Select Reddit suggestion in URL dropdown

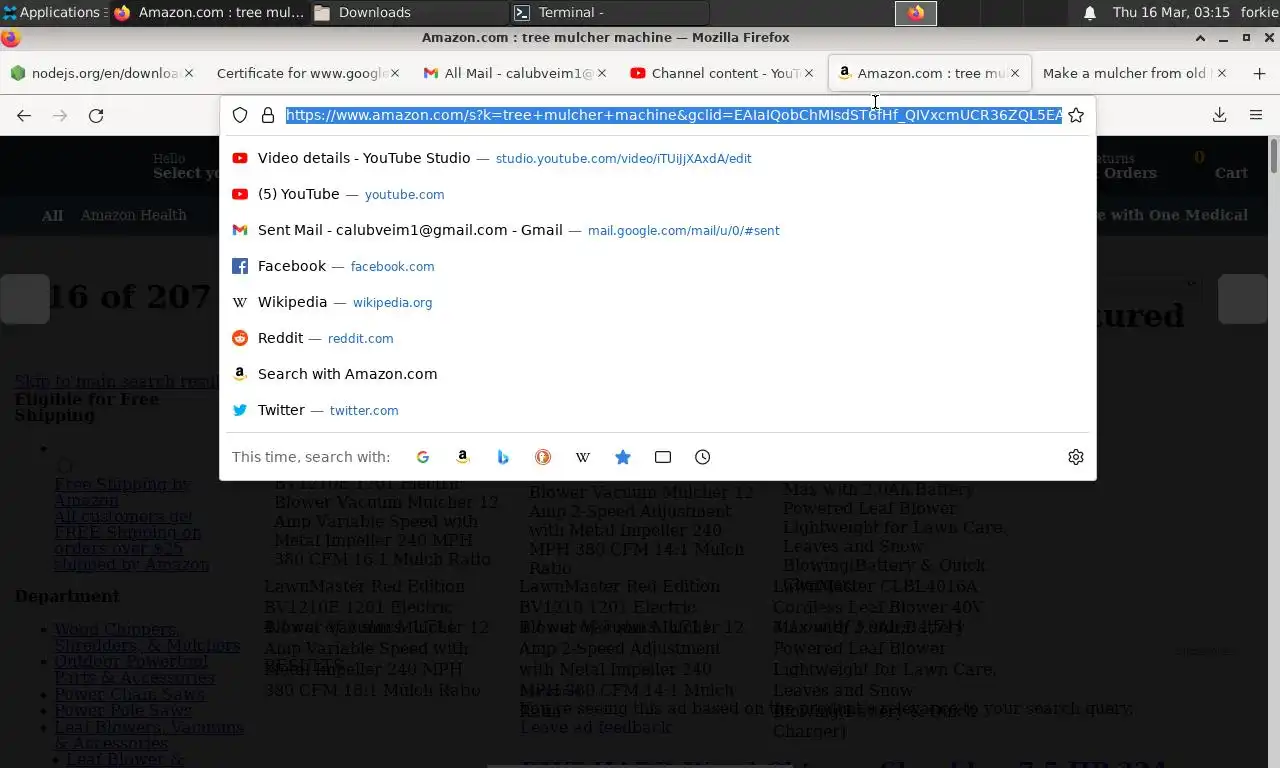point(658,338)
